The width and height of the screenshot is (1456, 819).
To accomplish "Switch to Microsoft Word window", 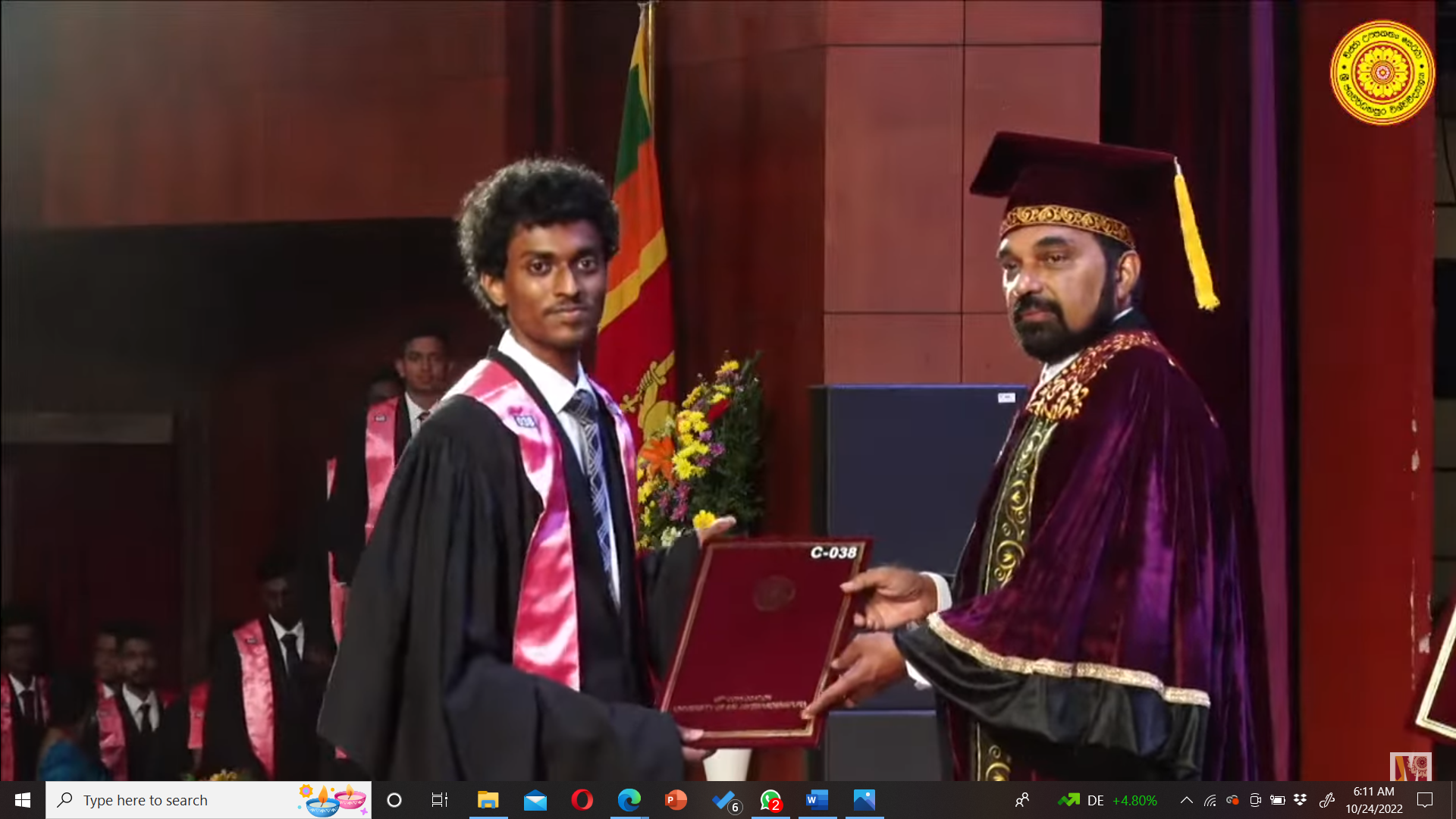I will point(817,800).
